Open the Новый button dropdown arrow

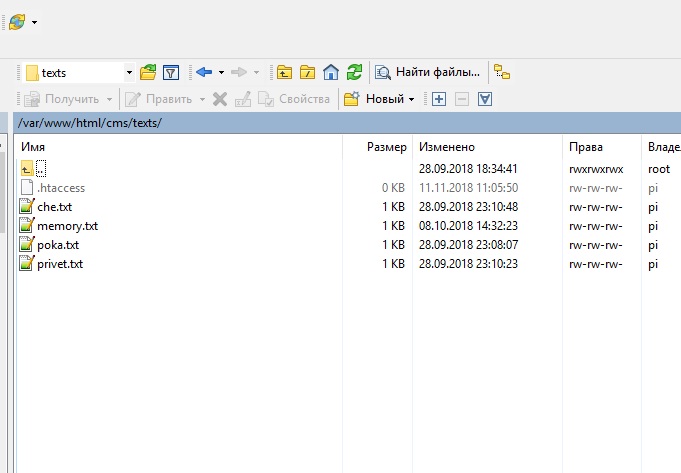click(x=411, y=99)
